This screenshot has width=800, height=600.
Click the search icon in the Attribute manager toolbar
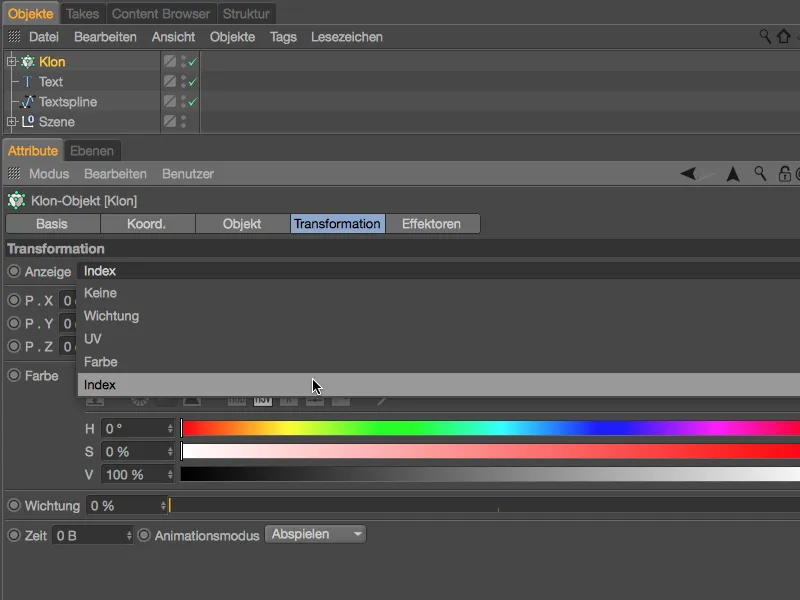point(758,173)
